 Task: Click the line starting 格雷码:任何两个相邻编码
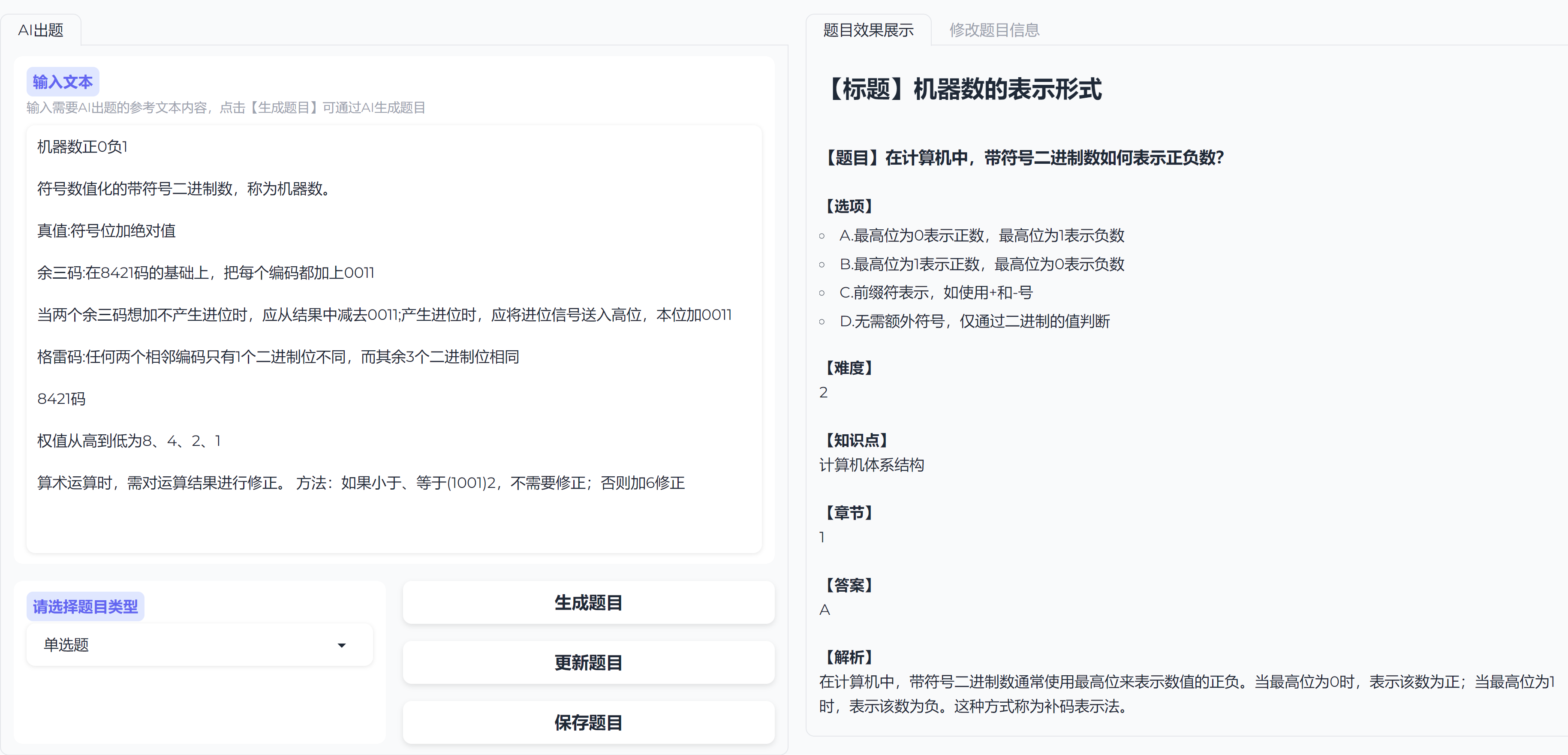coord(278,357)
